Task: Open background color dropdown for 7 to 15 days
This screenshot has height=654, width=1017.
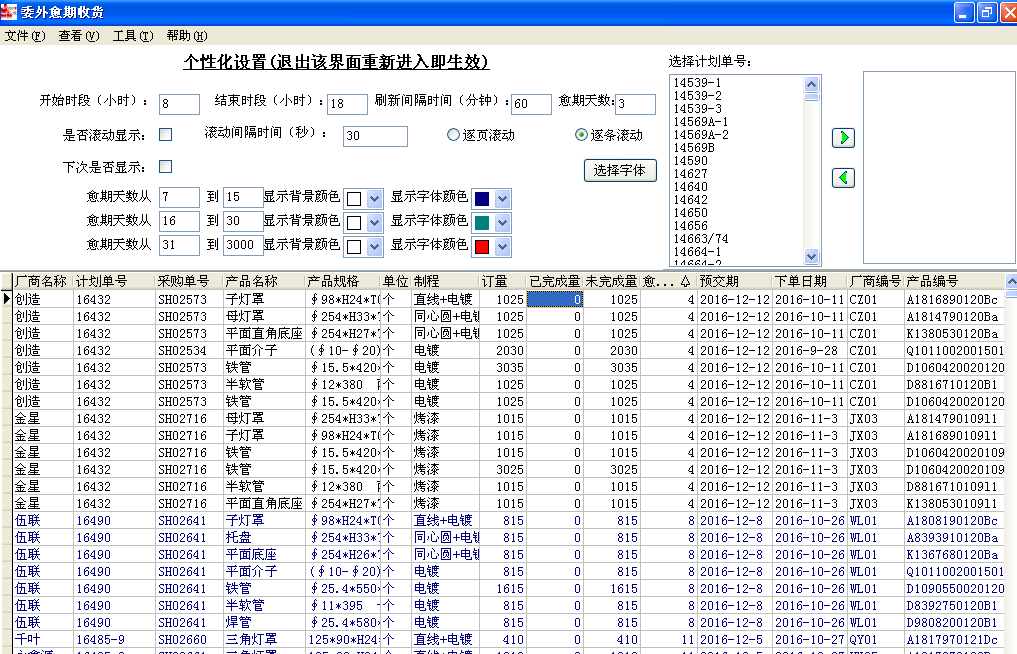Action: [x=374, y=199]
